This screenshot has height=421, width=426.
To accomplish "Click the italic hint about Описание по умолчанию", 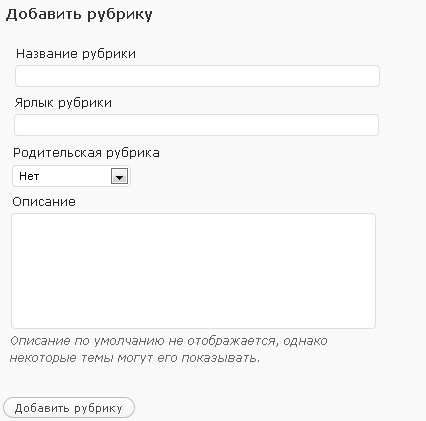I will (169, 341).
